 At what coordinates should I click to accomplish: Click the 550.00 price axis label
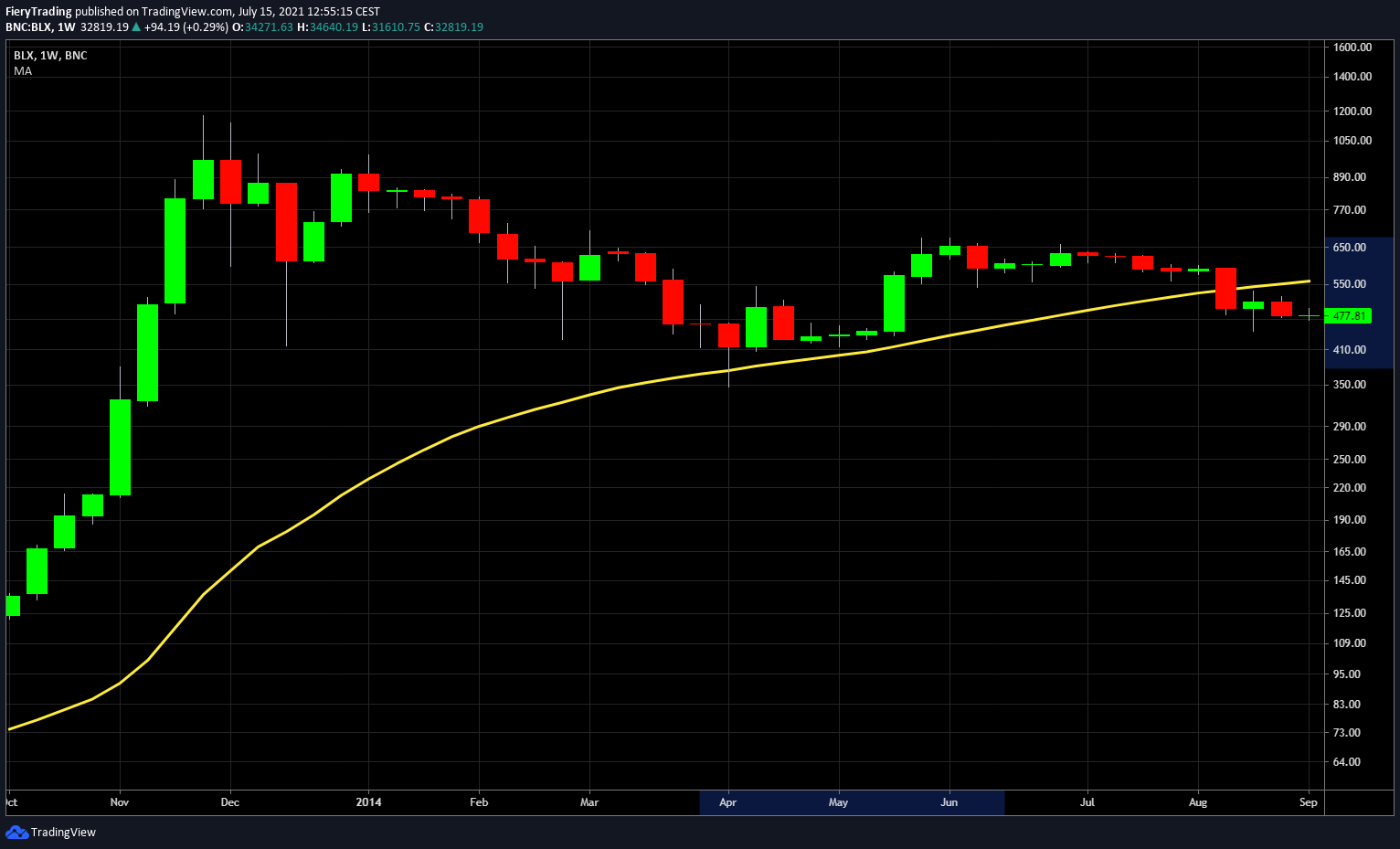(1350, 284)
